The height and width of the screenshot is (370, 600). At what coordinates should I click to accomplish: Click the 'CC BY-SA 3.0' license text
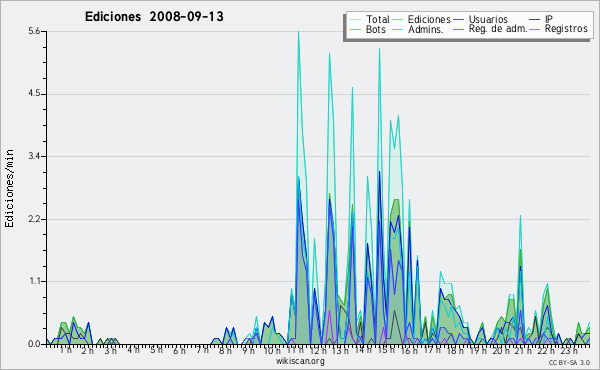click(569, 362)
